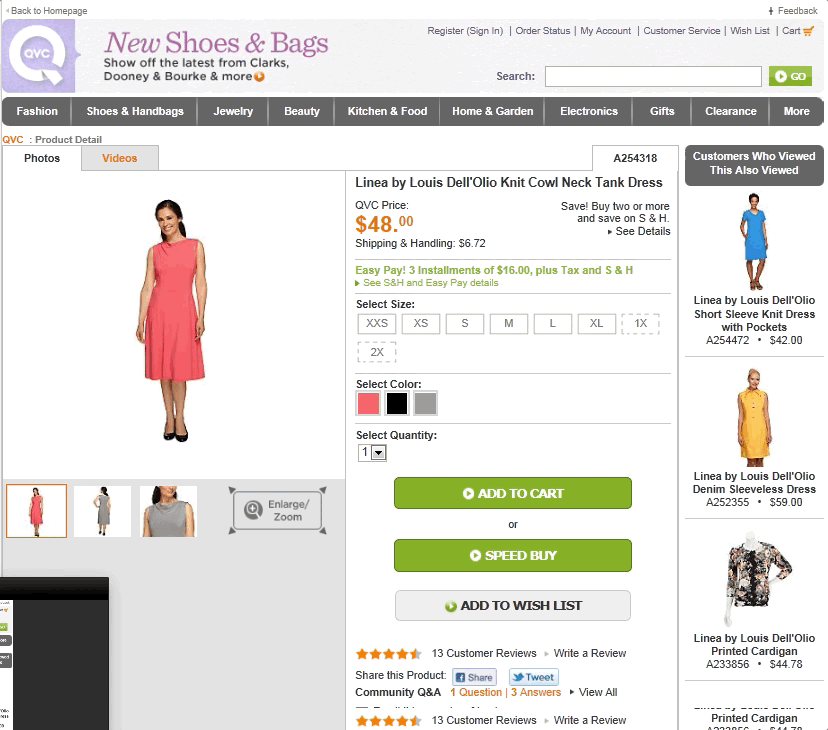
Task: Tweet this product
Action: [x=533, y=677]
